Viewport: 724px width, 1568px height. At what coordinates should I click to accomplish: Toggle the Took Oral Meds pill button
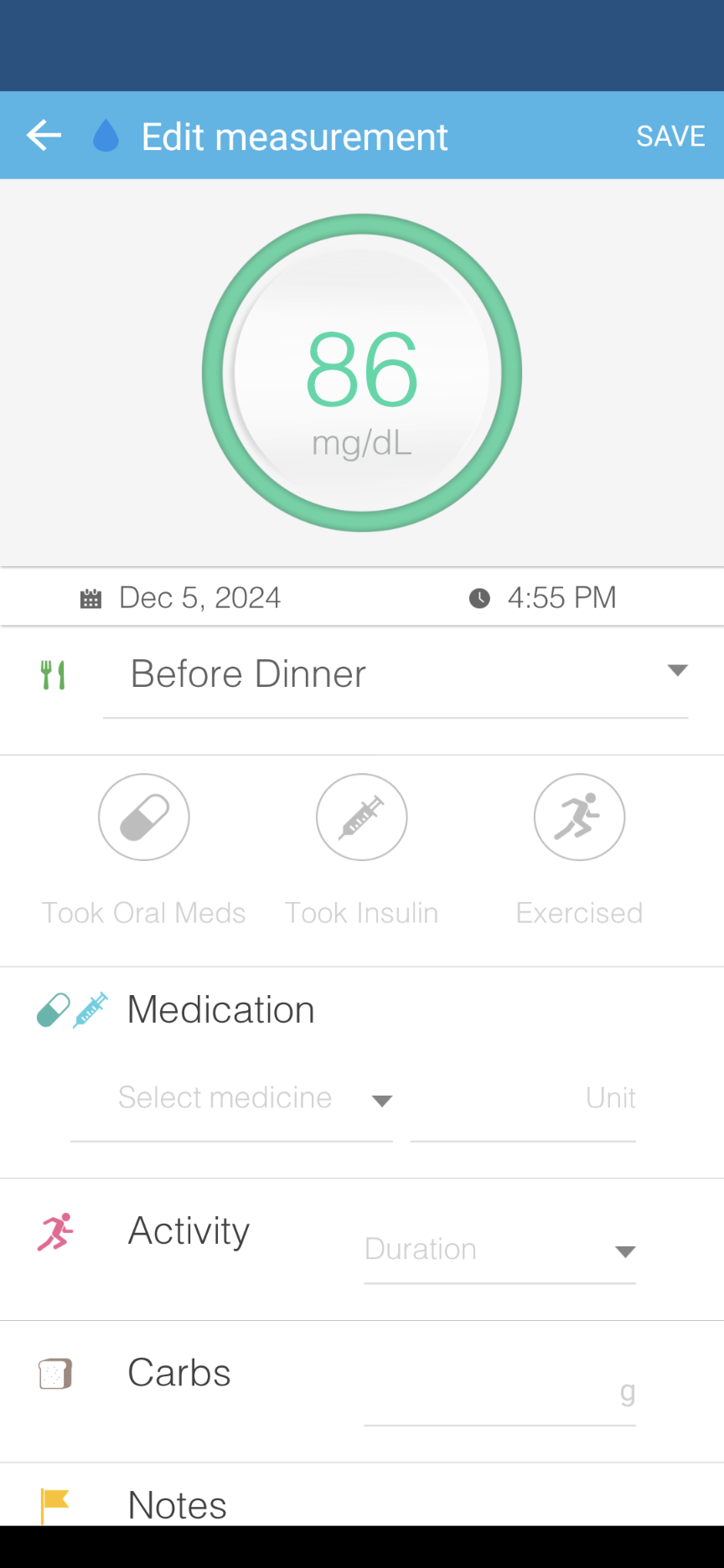[x=144, y=817]
